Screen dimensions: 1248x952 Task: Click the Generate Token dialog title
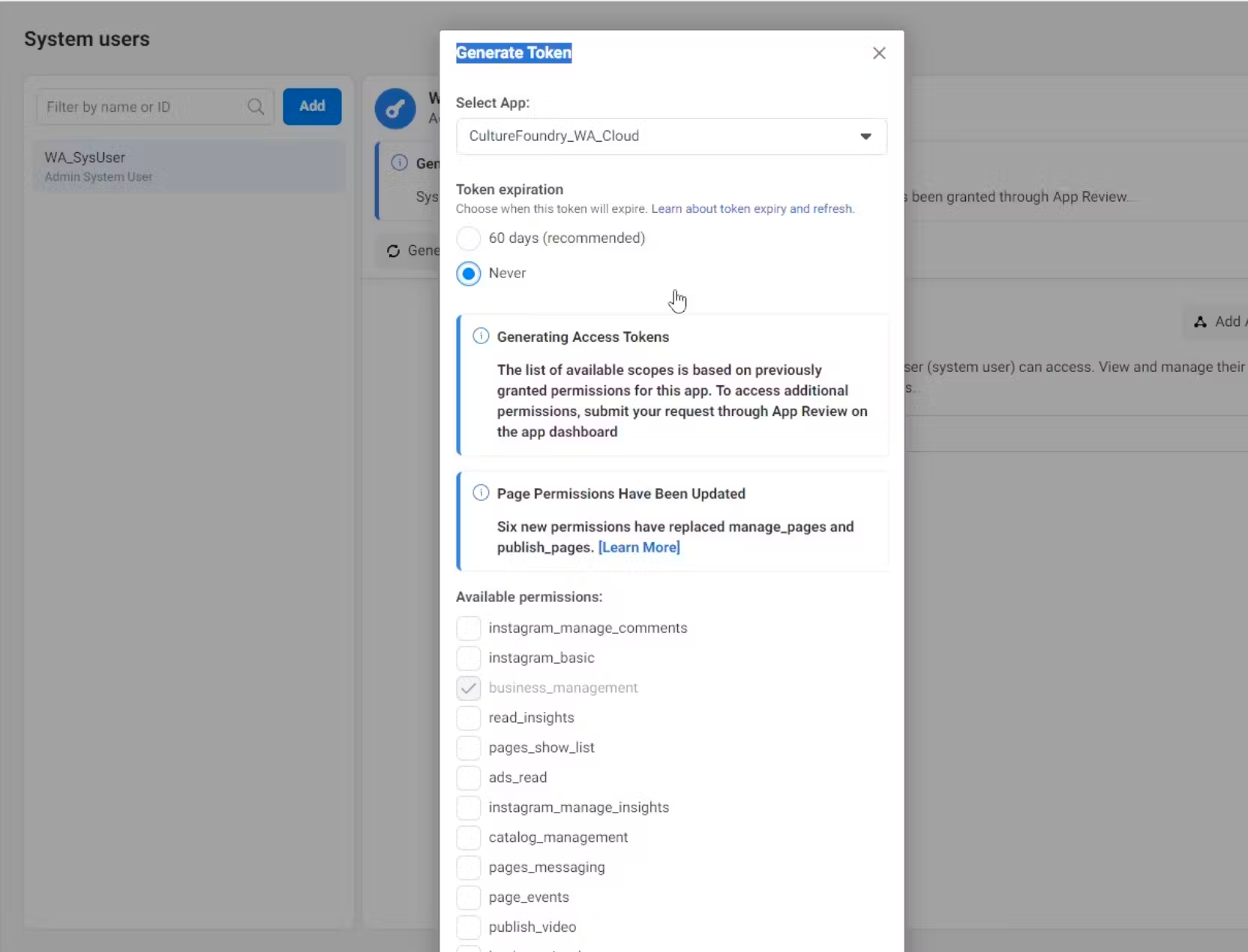coord(514,52)
